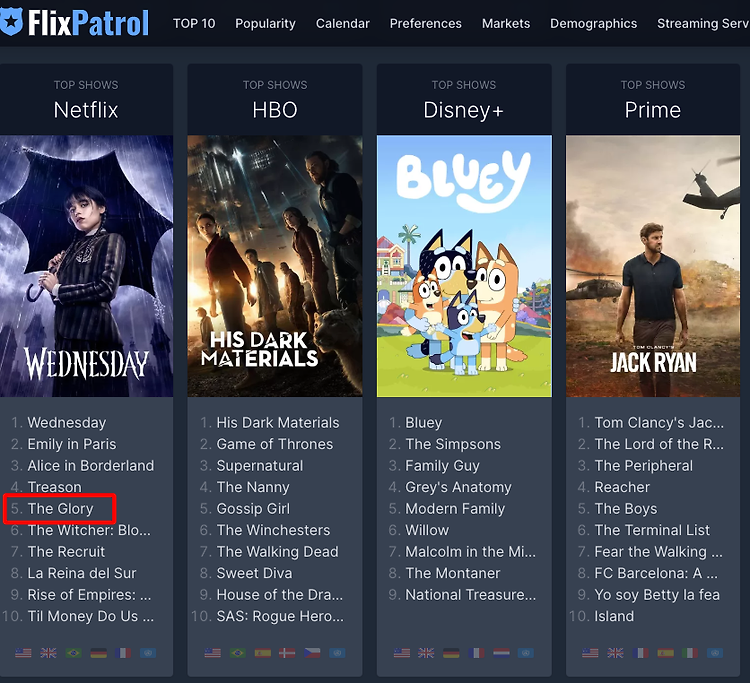The width and height of the screenshot is (750, 683).
Task: Select the Italy flag under Prime list
Action: [x=690, y=653]
